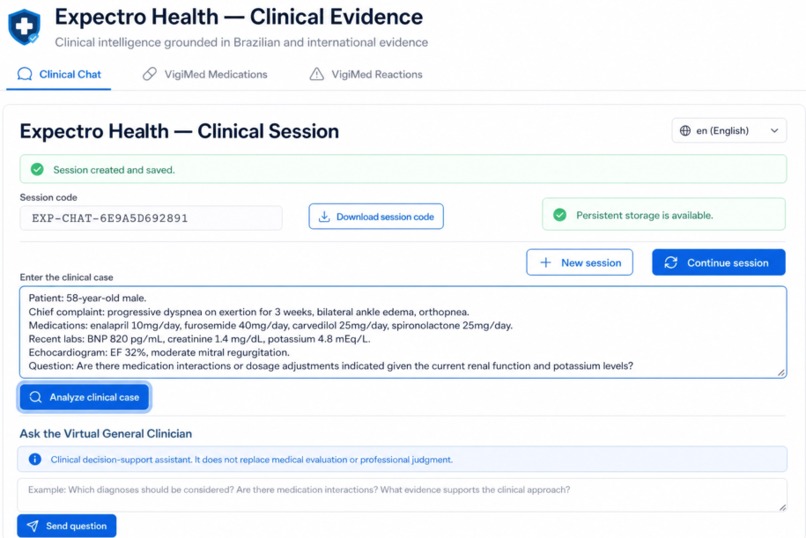The image size is (806, 538).
Task: Click the download arrow icon on session code button
Action: tap(324, 216)
